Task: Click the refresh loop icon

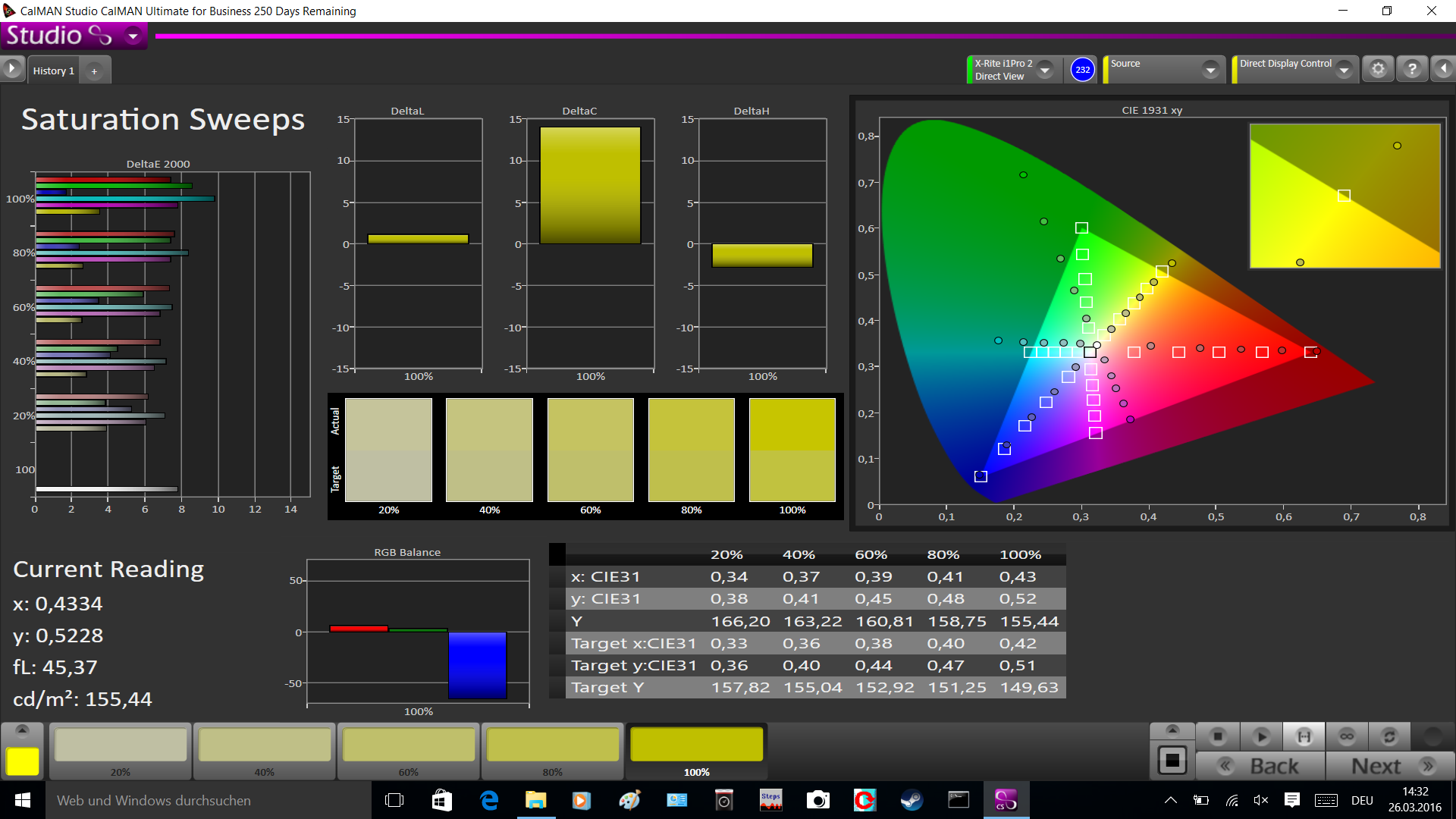Action: coord(1389,736)
